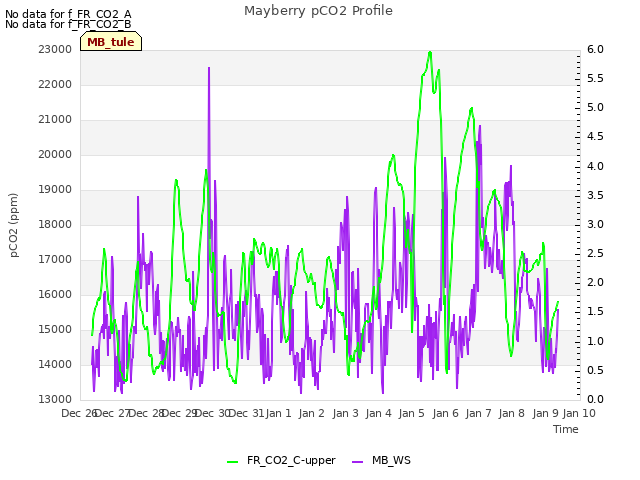Toggle the MB_WS legend entry
The height and width of the screenshot is (480, 640).
click(x=381, y=460)
